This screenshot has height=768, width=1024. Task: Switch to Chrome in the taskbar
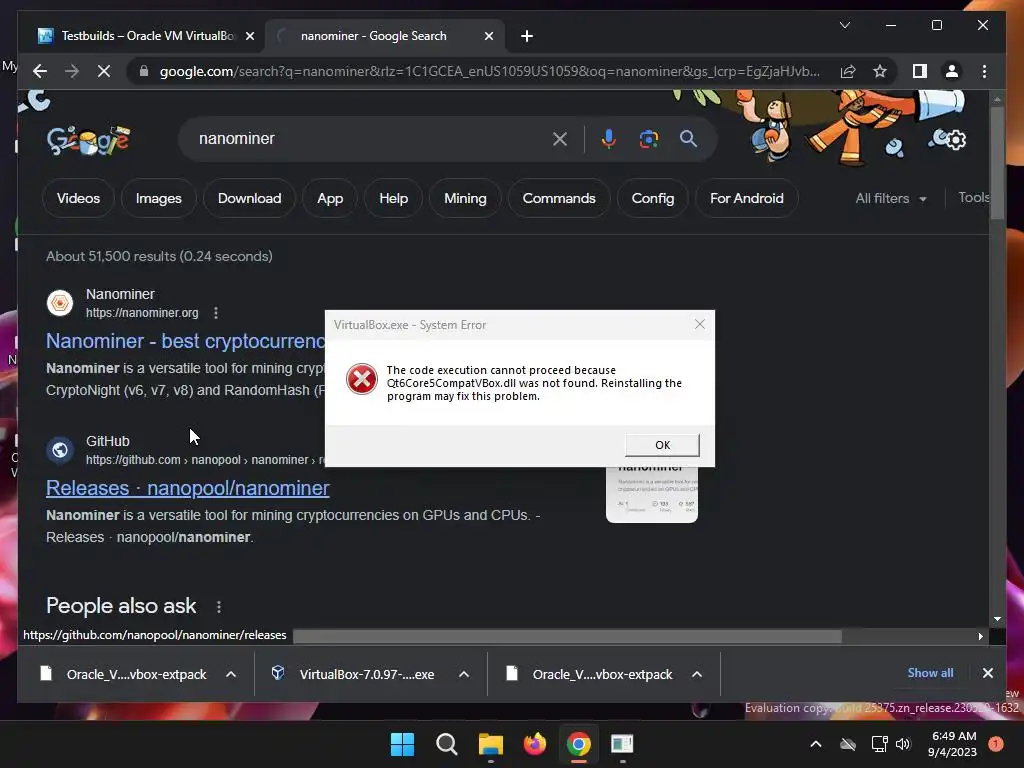579,744
